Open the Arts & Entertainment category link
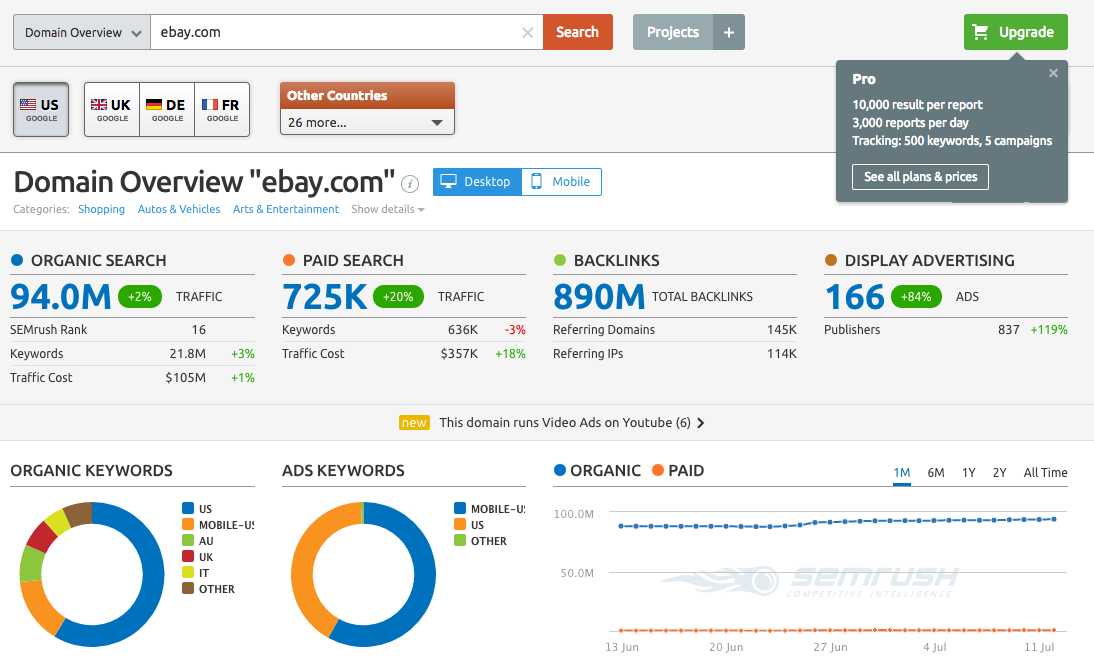This screenshot has width=1094, height=671. [x=285, y=209]
